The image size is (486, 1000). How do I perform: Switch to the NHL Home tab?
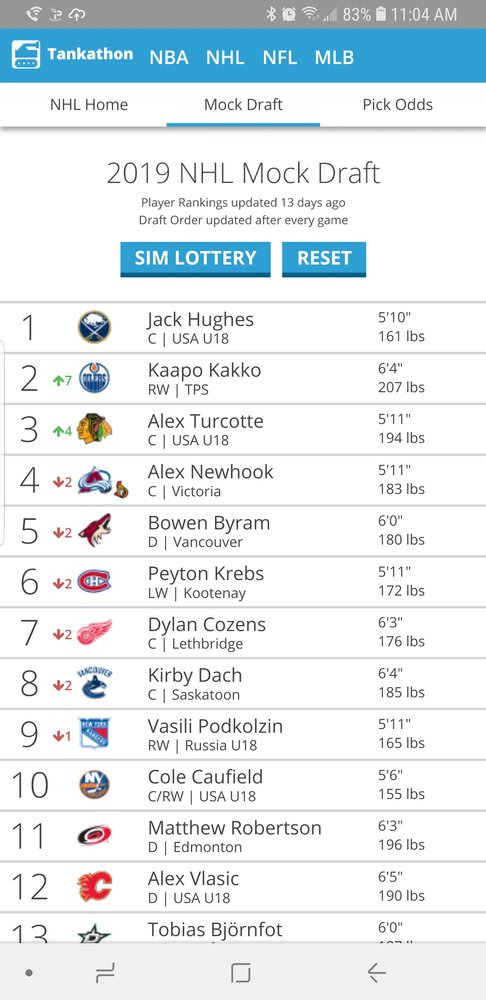(x=89, y=105)
